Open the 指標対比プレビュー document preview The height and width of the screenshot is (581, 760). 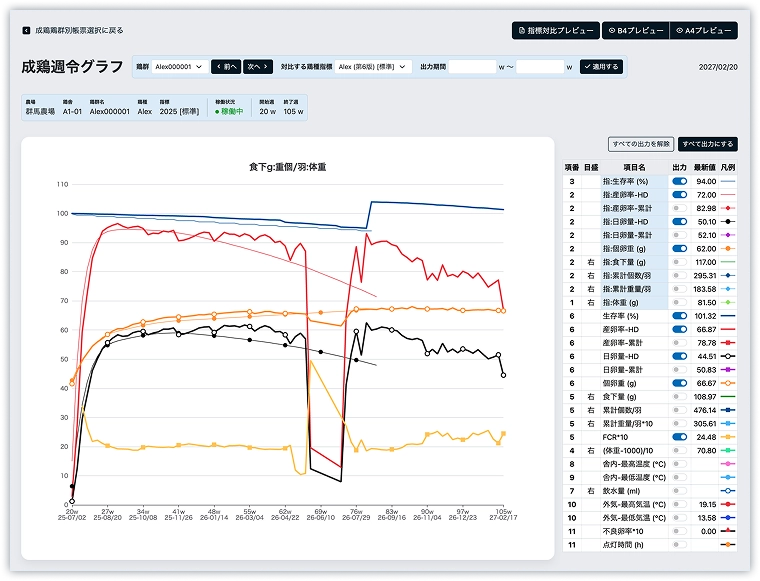[x=556, y=31]
